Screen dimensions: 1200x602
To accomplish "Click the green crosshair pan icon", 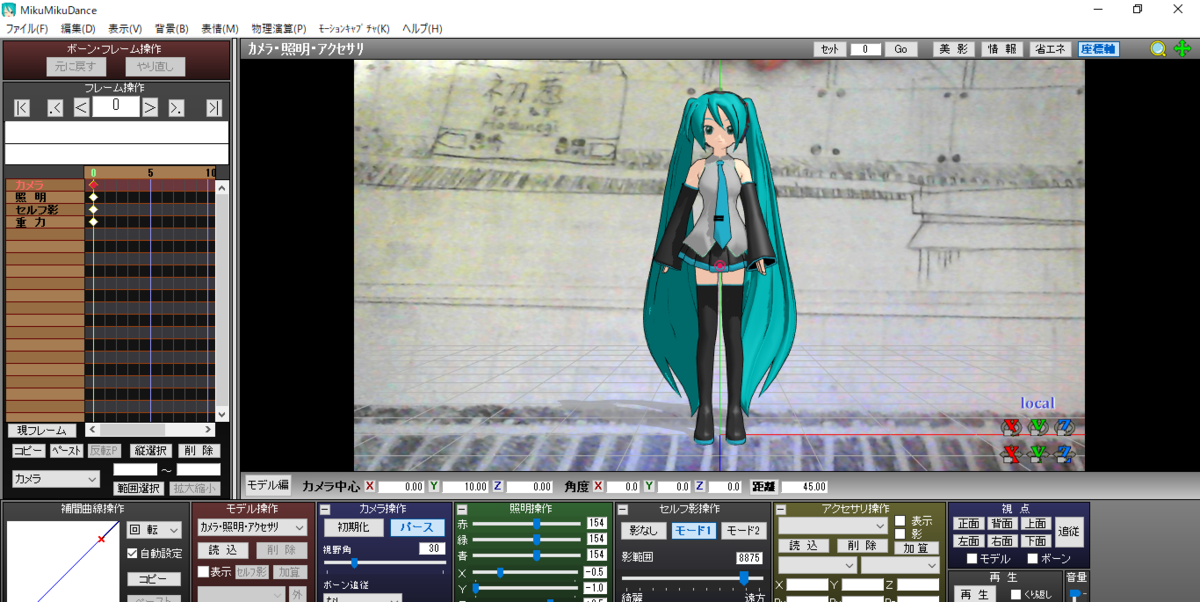I will [x=1181, y=48].
